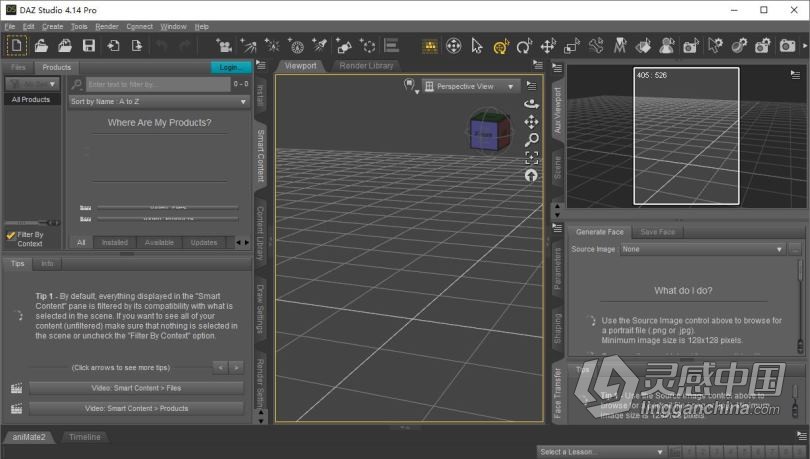This screenshot has width=810, height=459.
Task: Merge a file into the scene
Action: pyautogui.click(x=65, y=45)
